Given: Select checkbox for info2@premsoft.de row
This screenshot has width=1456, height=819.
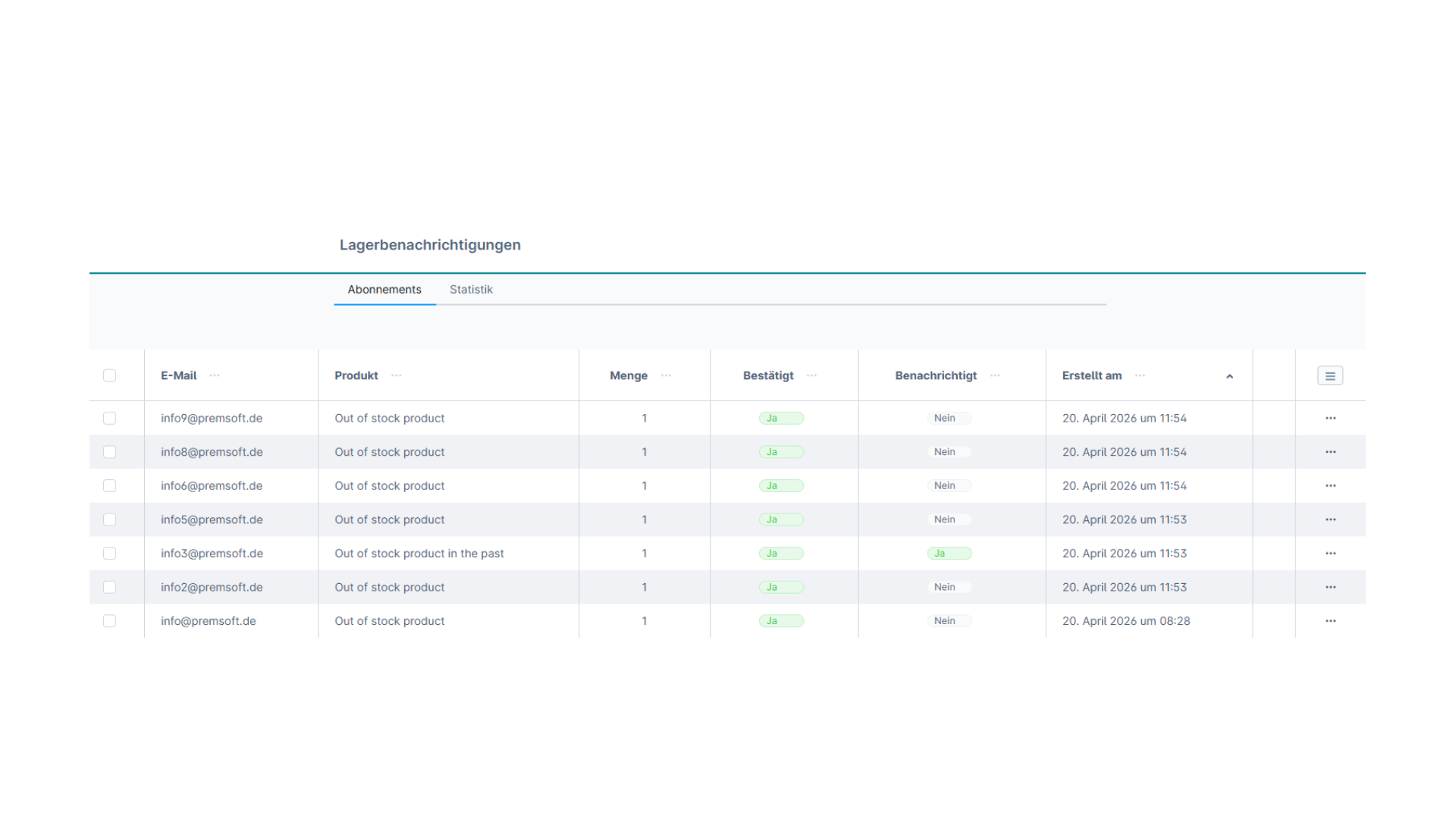Looking at the screenshot, I should (x=109, y=587).
